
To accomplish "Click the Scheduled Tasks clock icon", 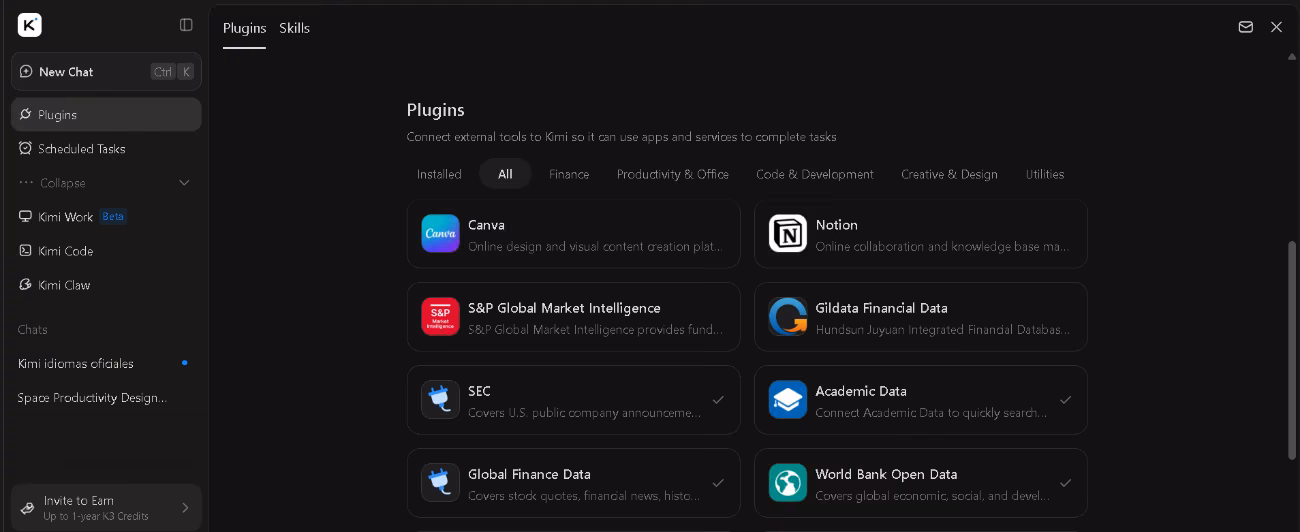I will pos(26,148).
